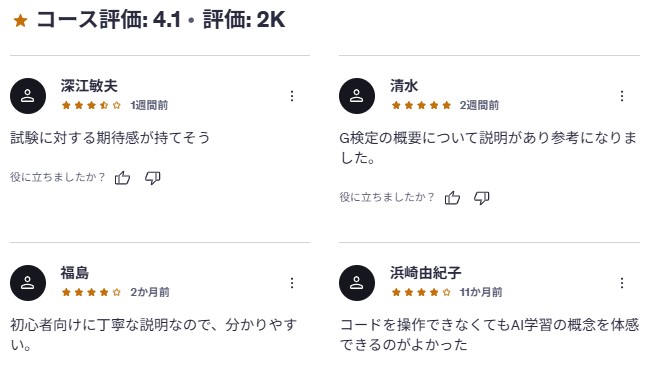This screenshot has height=372, width=649.
Task: Click the orange star beside コース評価 heading
Action: click(20, 20)
